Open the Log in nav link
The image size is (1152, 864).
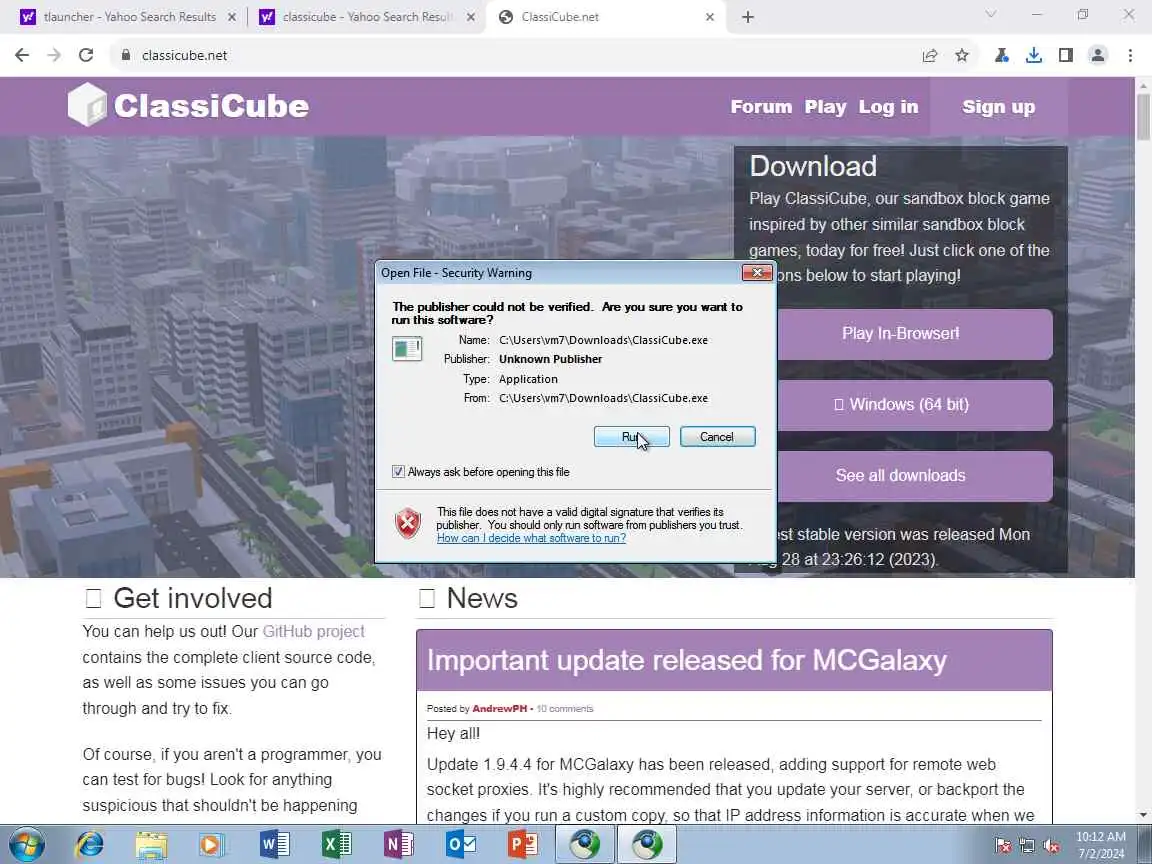click(x=888, y=107)
